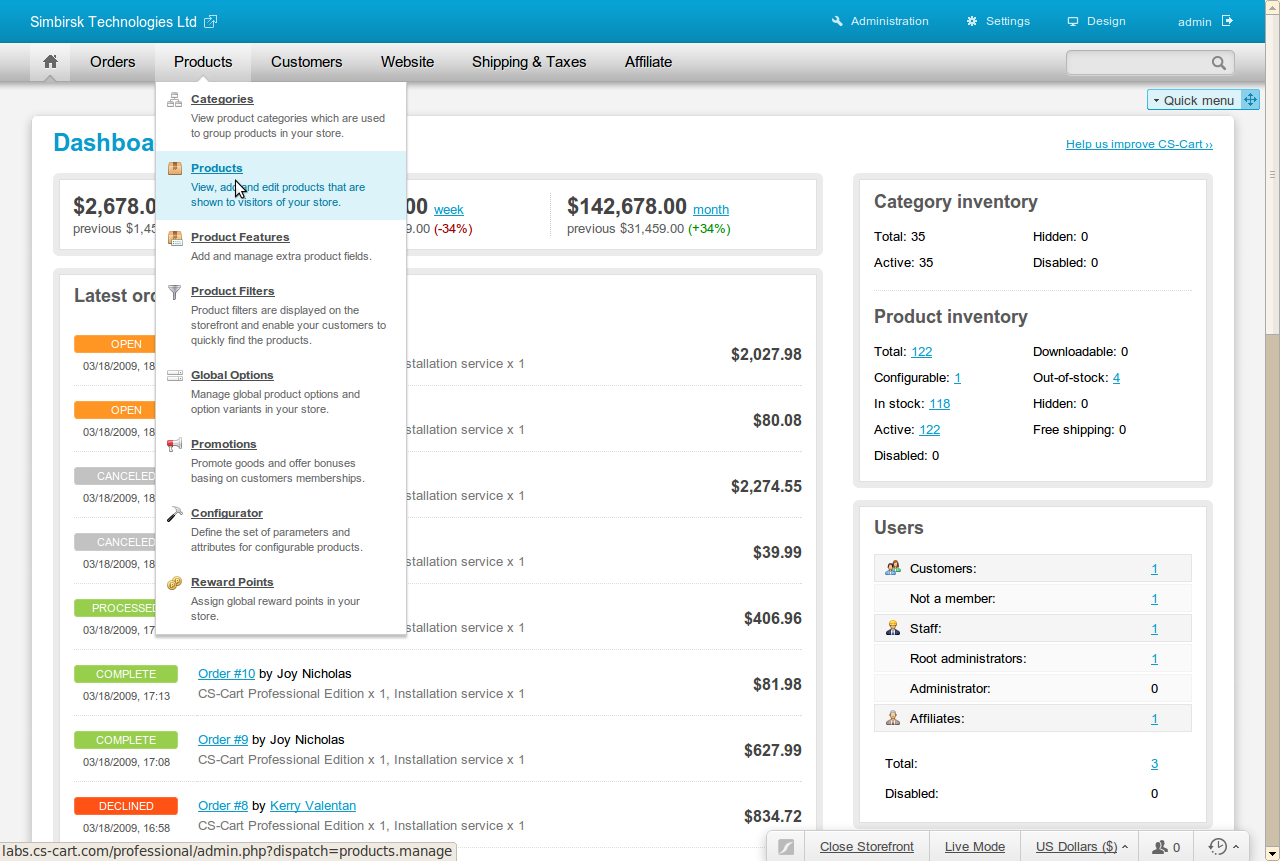Image resolution: width=1280 pixels, height=861 pixels.
Task: Expand the history clock dropdown
Action: [x=1223, y=847]
